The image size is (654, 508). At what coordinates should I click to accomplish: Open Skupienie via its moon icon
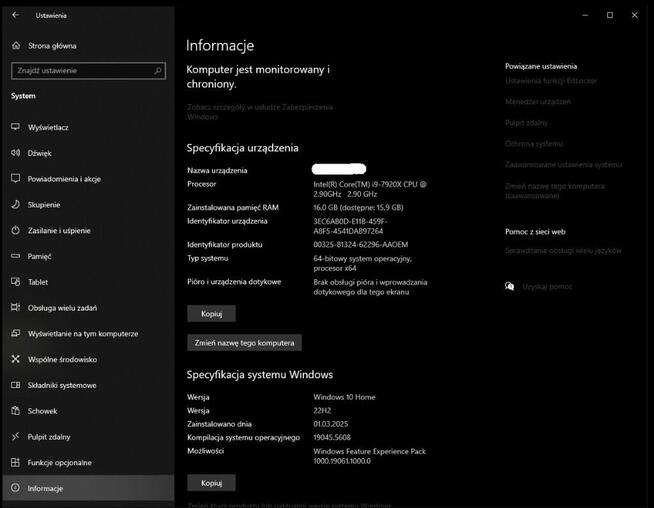[x=15, y=204]
